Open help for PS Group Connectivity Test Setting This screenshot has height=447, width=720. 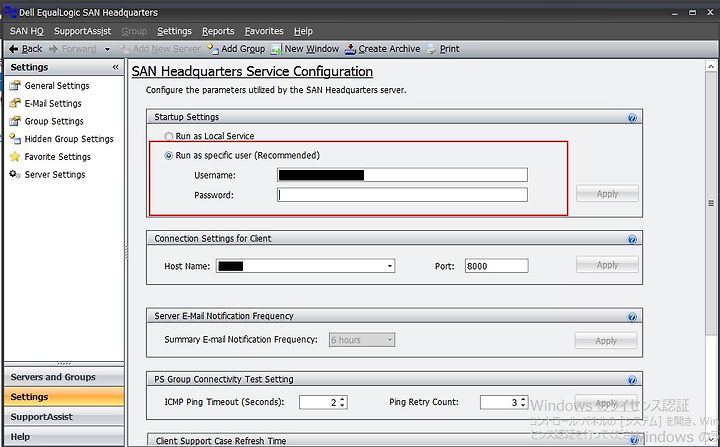[x=632, y=380]
